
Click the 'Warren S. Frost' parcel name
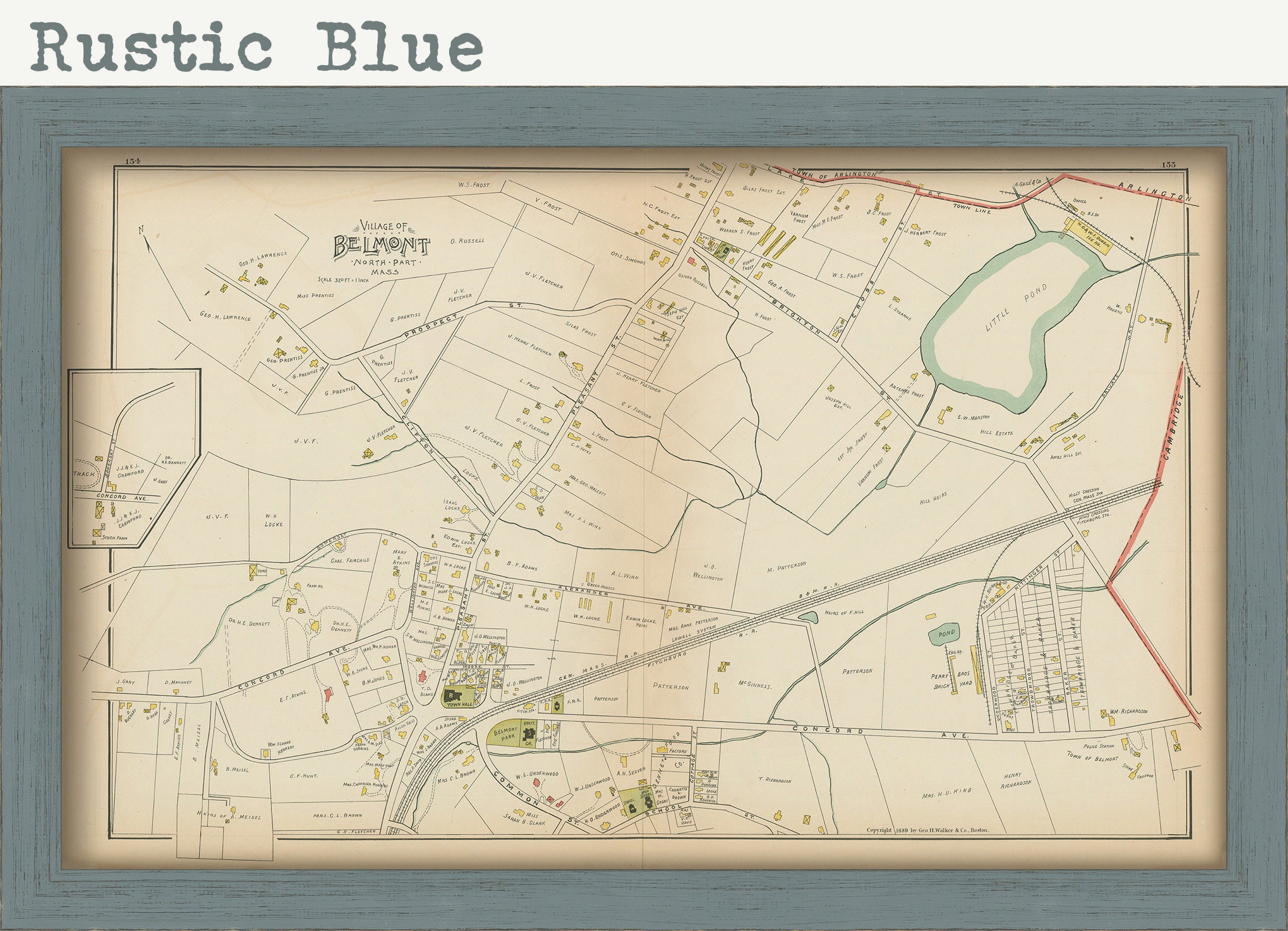pos(739,232)
